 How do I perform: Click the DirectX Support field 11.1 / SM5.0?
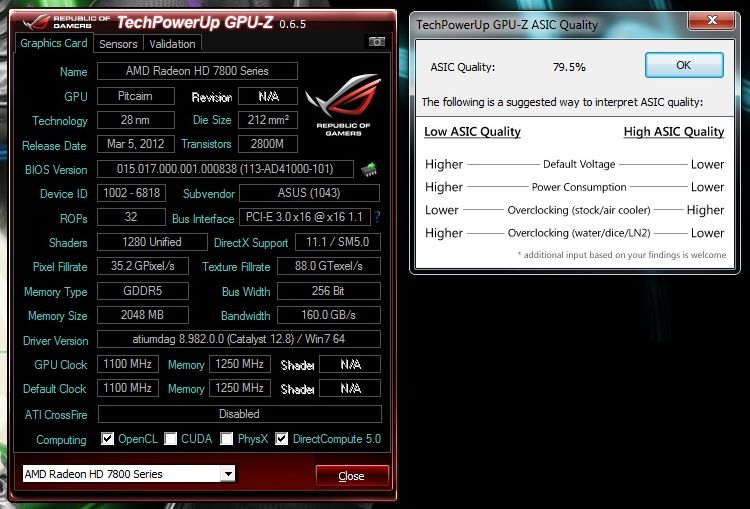338,242
